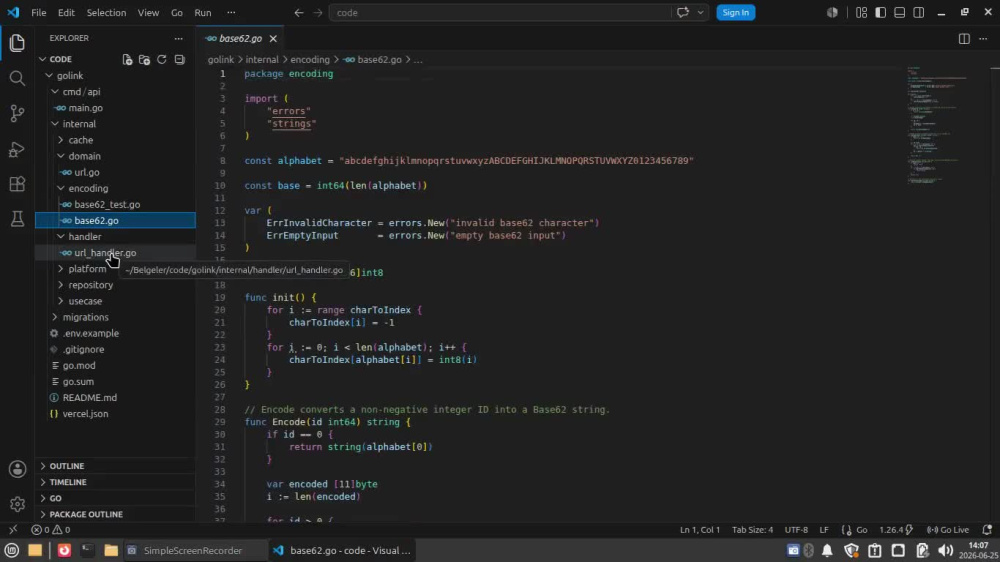Open the Manage gear menu
Screen dimensions: 1000x562
coord(17,504)
